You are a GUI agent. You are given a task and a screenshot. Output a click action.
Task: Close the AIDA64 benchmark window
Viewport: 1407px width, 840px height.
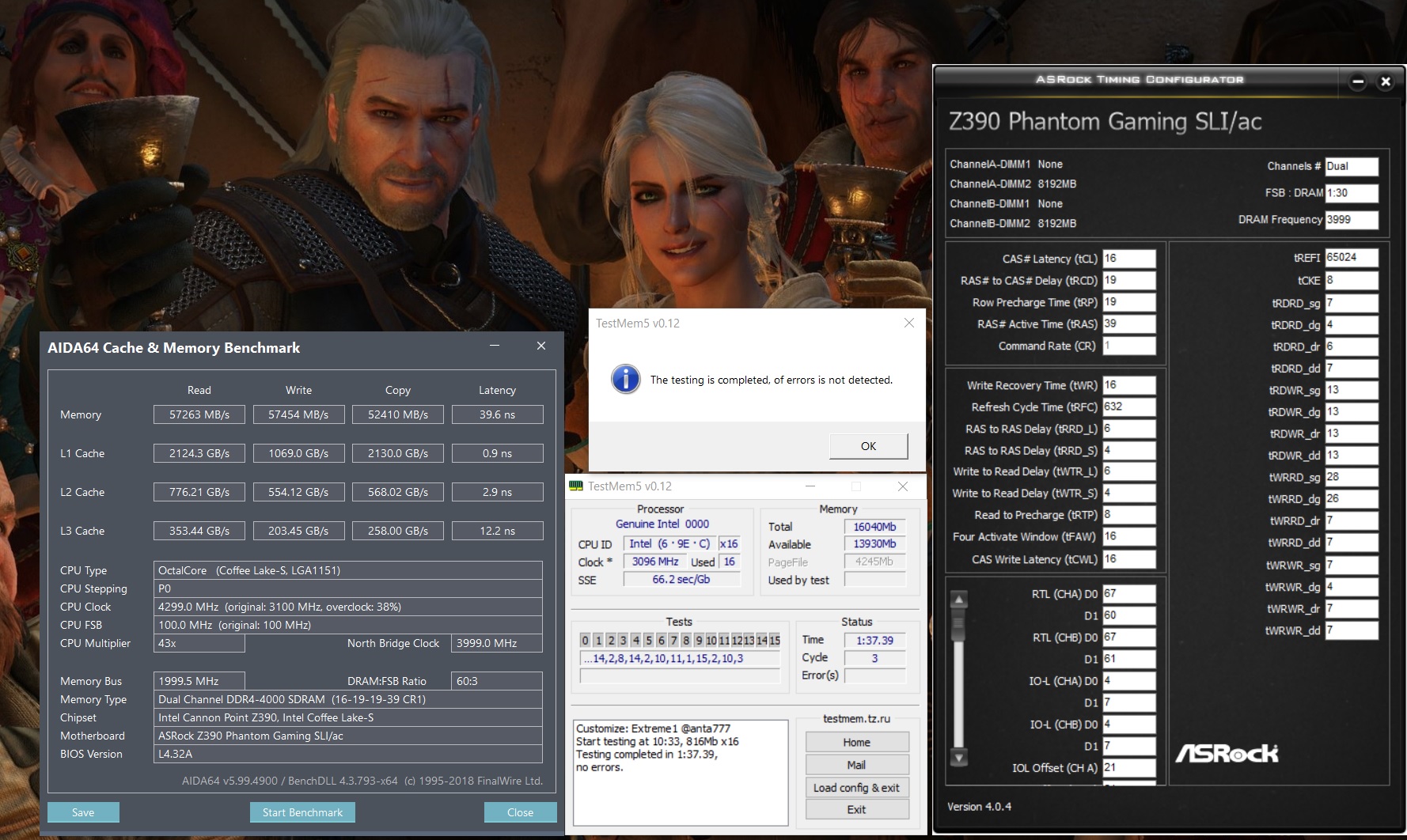(x=541, y=346)
